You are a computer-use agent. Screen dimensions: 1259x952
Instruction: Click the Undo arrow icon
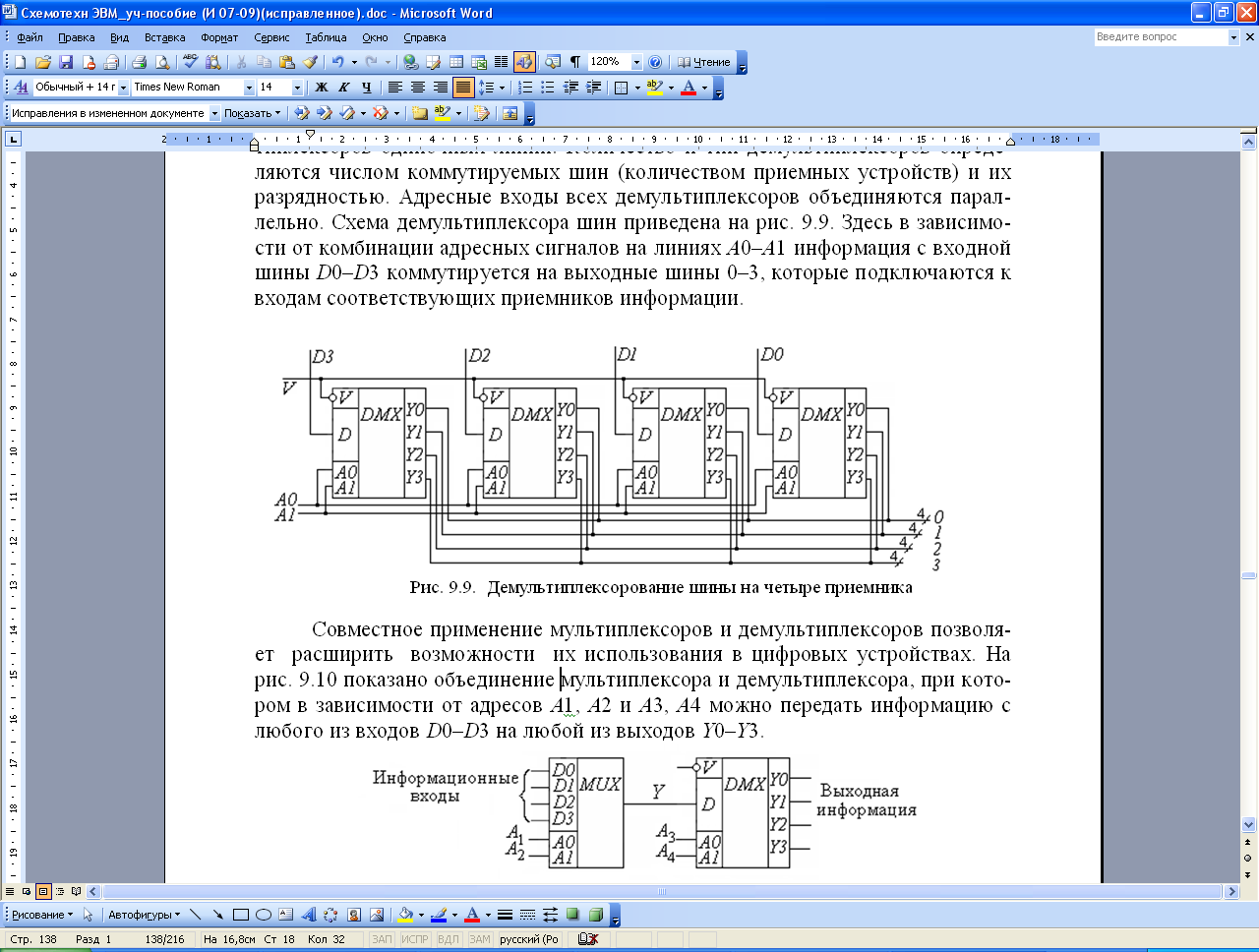pyautogui.click(x=337, y=62)
